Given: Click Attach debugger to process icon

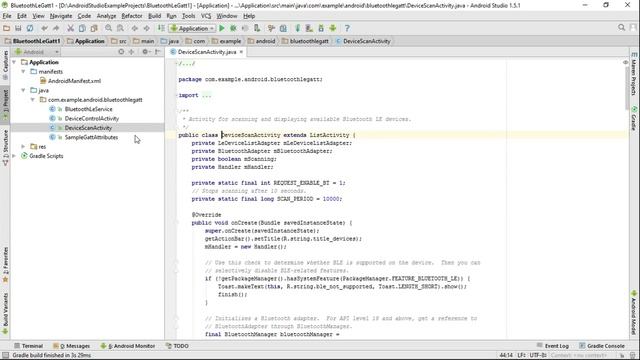Looking at the screenshot, I should point(257,28).
